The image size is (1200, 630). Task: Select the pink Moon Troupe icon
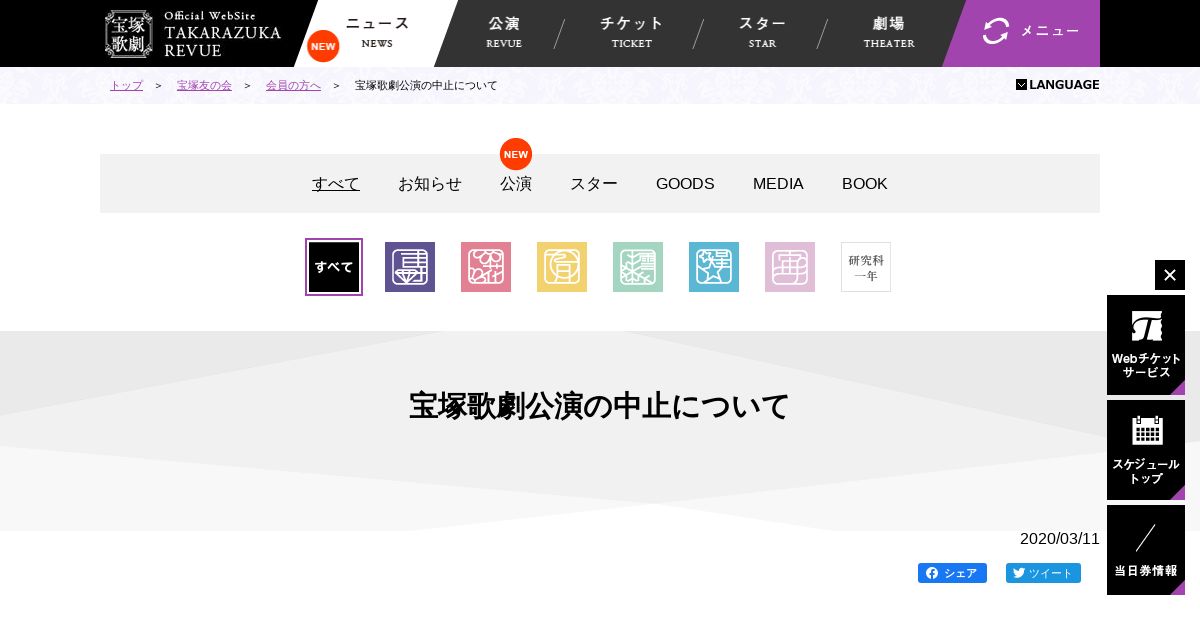pyautogui.click(x=486, y=267)
